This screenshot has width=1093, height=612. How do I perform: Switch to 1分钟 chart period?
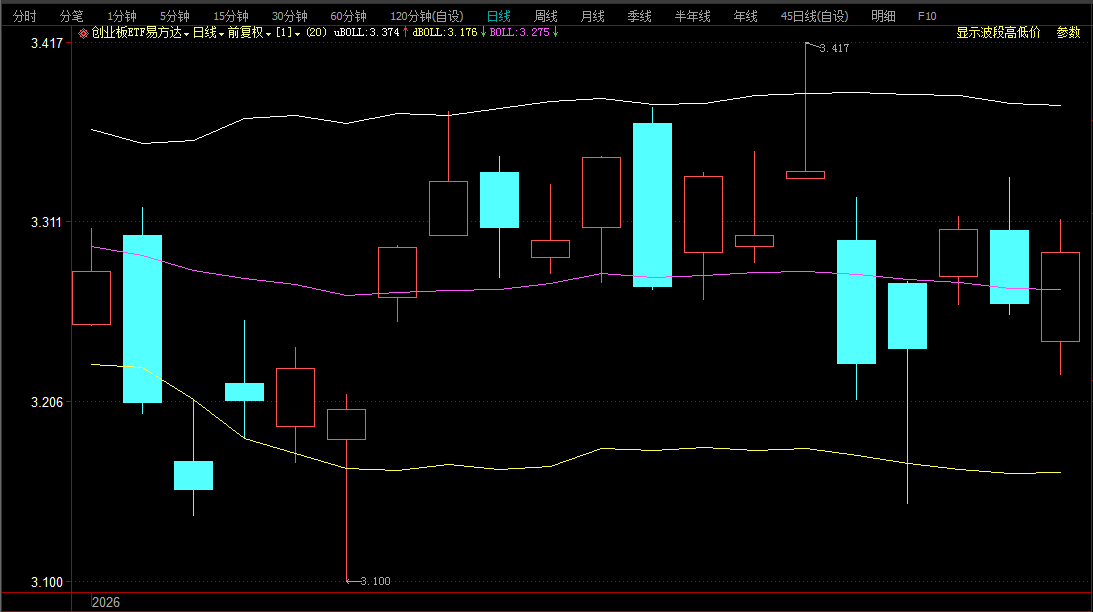121,16
